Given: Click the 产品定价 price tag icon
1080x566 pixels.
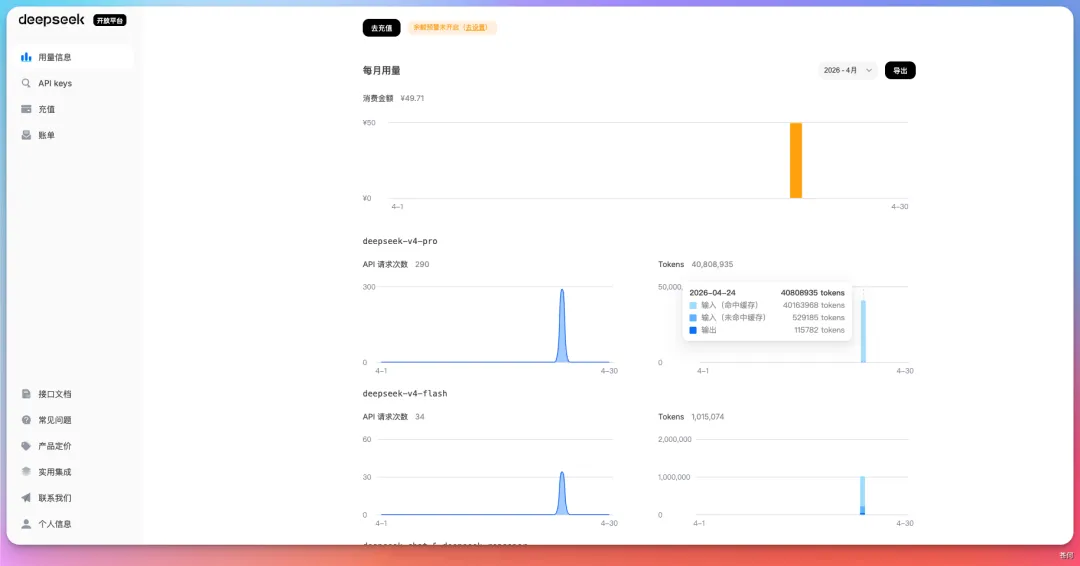Looking at the screenshot, I should click(26, 446).
